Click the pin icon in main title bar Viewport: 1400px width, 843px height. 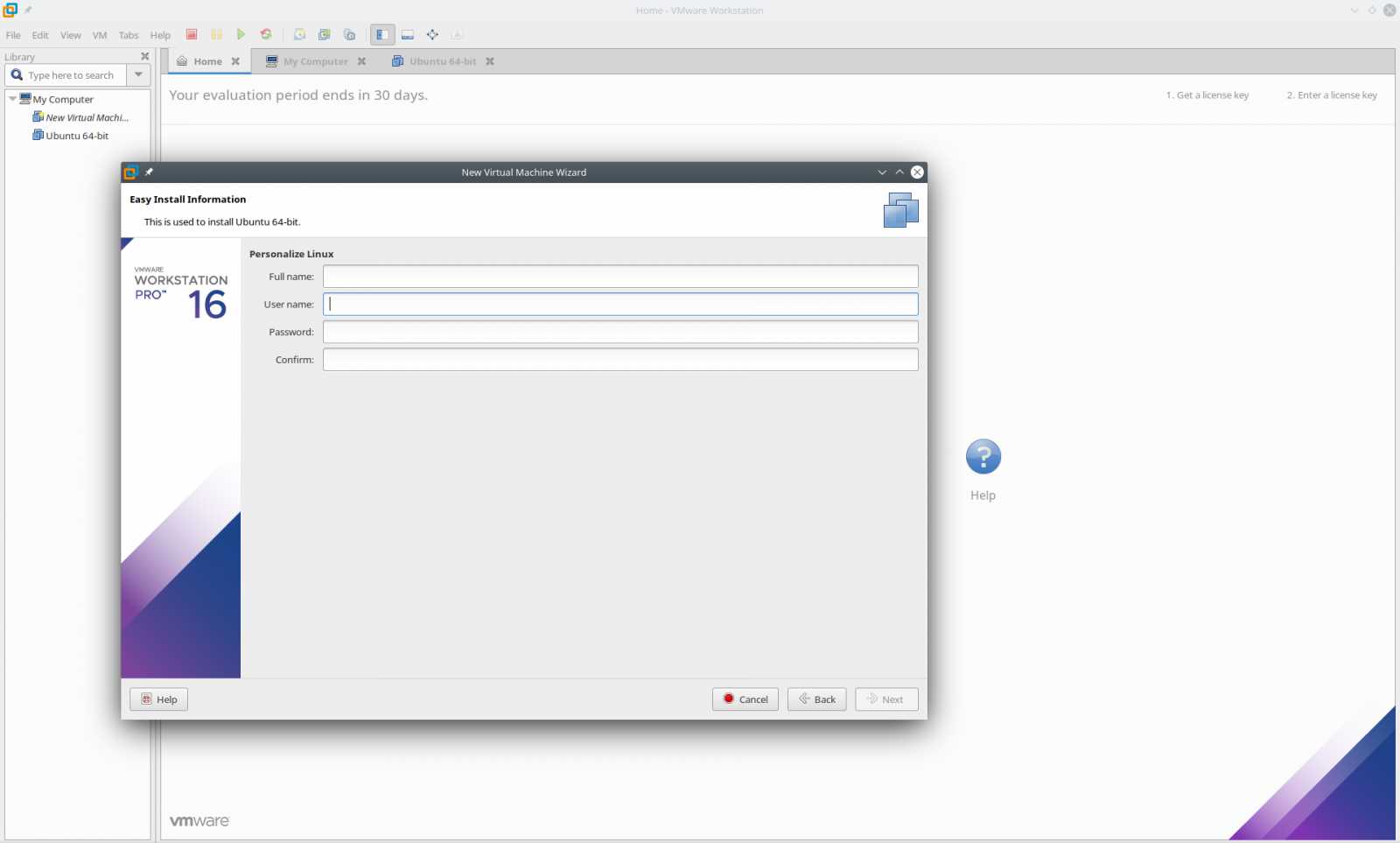28,10
